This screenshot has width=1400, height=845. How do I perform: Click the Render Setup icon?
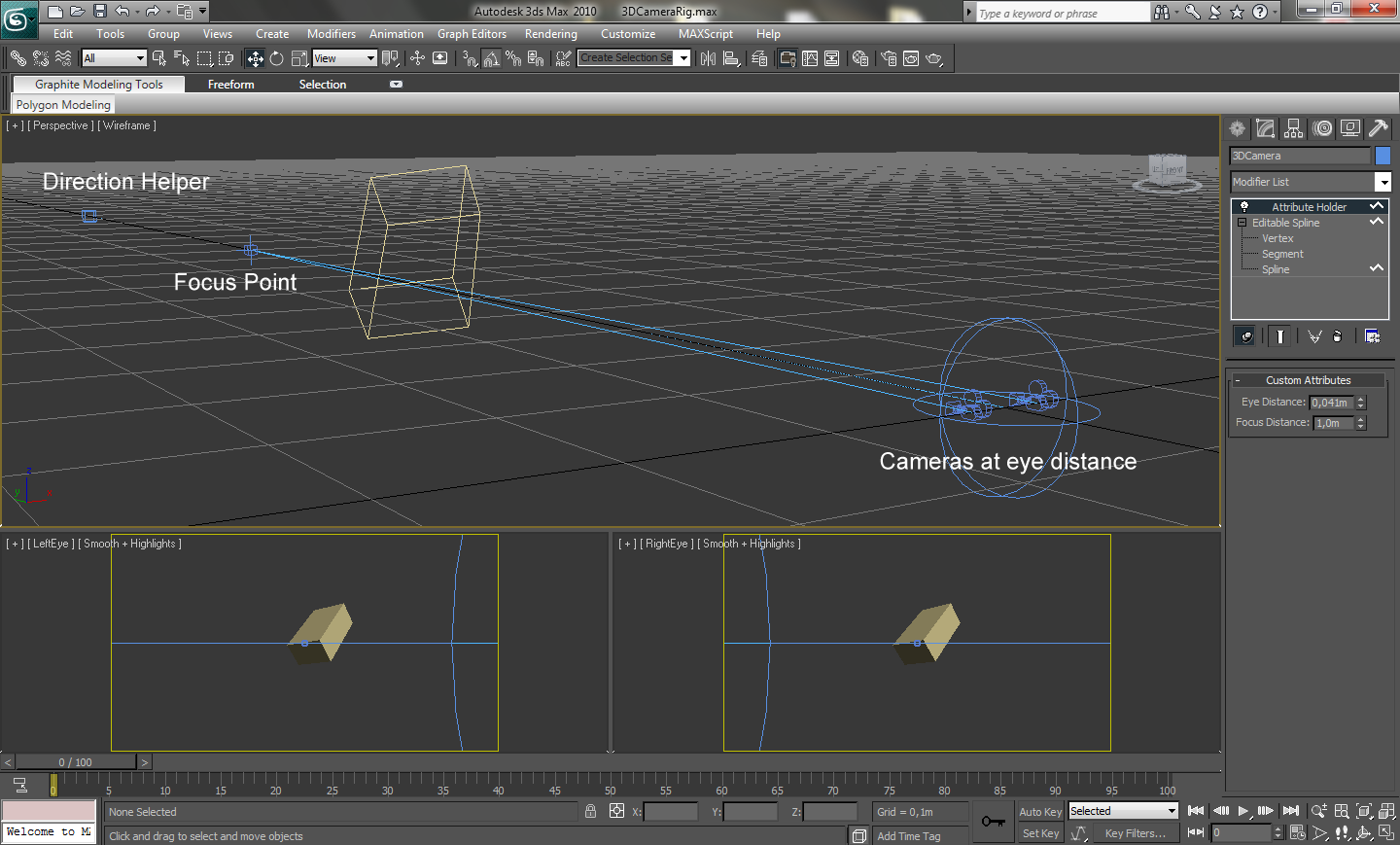[889, 58]
